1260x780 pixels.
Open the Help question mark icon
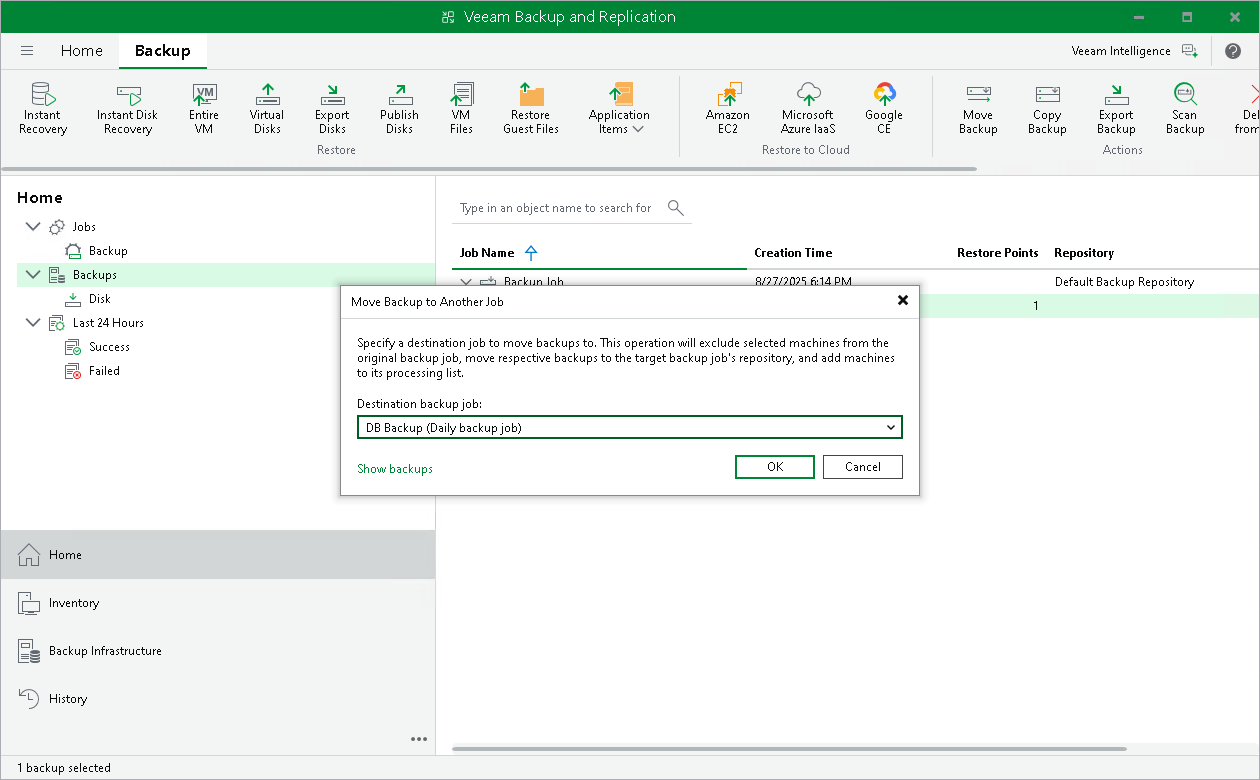tap(1233, 51)
